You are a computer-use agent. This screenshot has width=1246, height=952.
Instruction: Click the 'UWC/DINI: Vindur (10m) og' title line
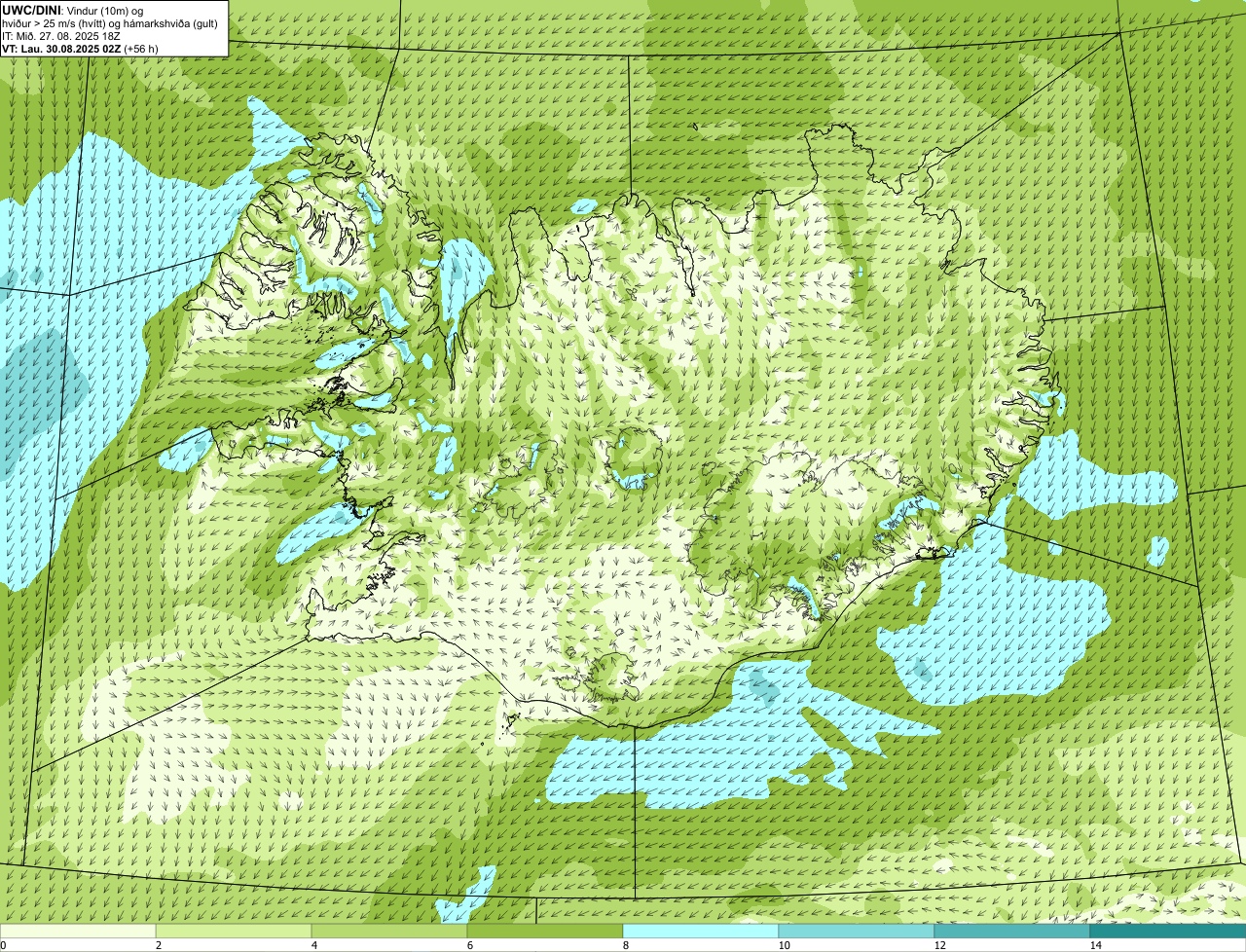pos(74,11)
